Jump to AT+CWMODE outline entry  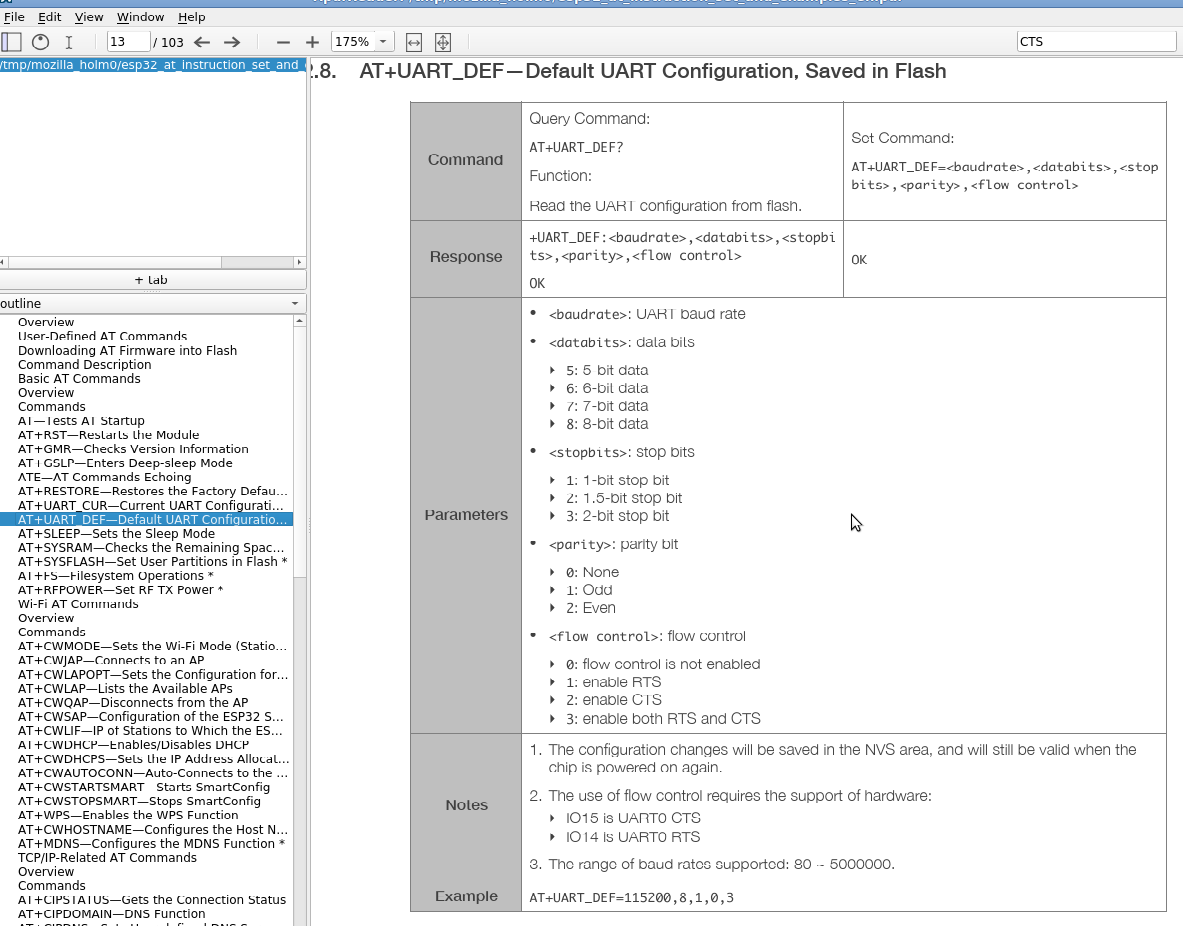[x=152, y=646]
